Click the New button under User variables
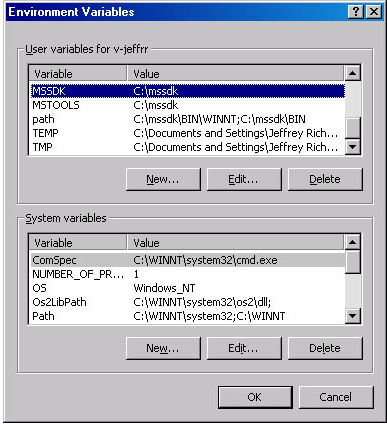The image size is (387, 424). (x=163, y=179)
